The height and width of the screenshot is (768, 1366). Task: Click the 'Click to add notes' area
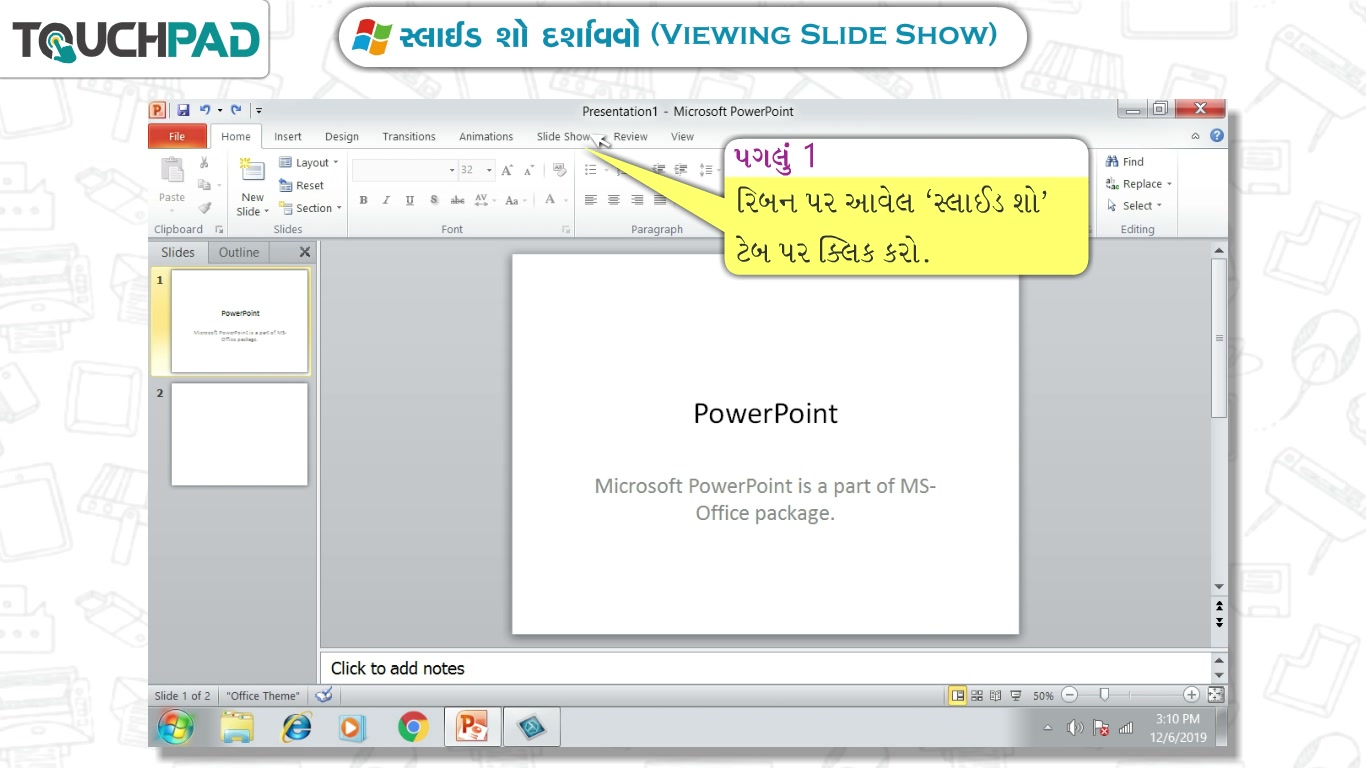[x=765, y=668]
